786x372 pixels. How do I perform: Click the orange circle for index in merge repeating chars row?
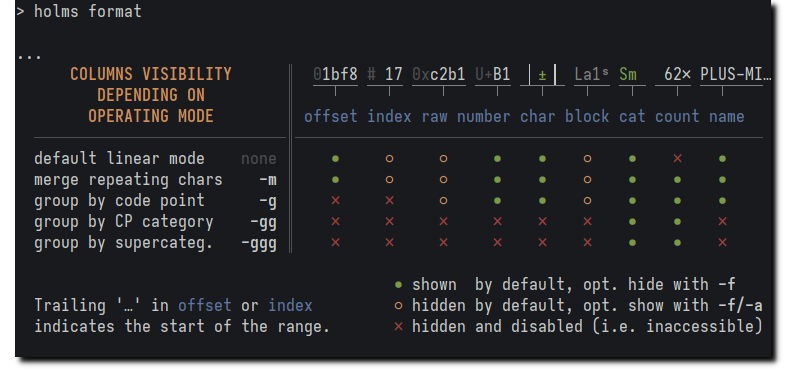point(389,179)
